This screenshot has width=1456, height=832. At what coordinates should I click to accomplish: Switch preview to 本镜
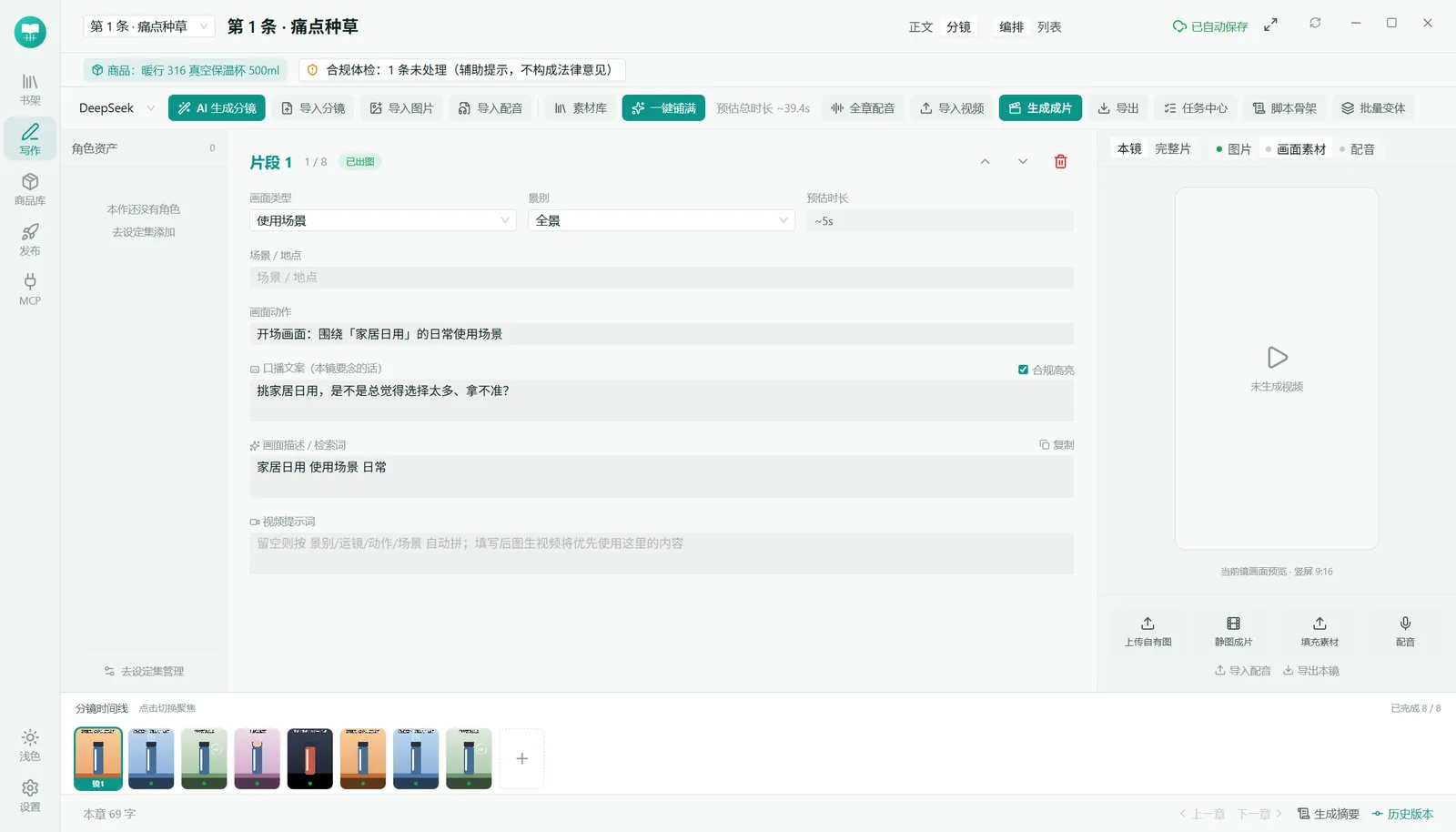tap(1129, 149)
